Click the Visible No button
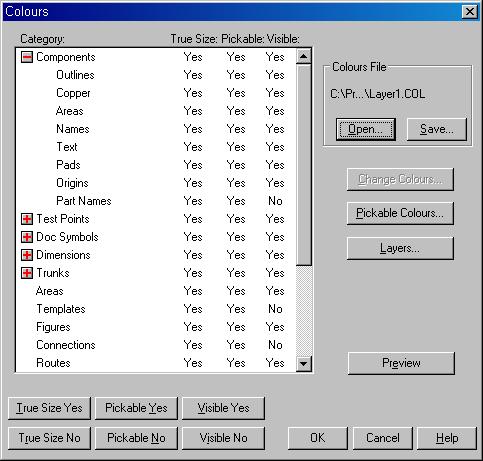The height and width of the screenshot is (461, 483). [223, 438]
